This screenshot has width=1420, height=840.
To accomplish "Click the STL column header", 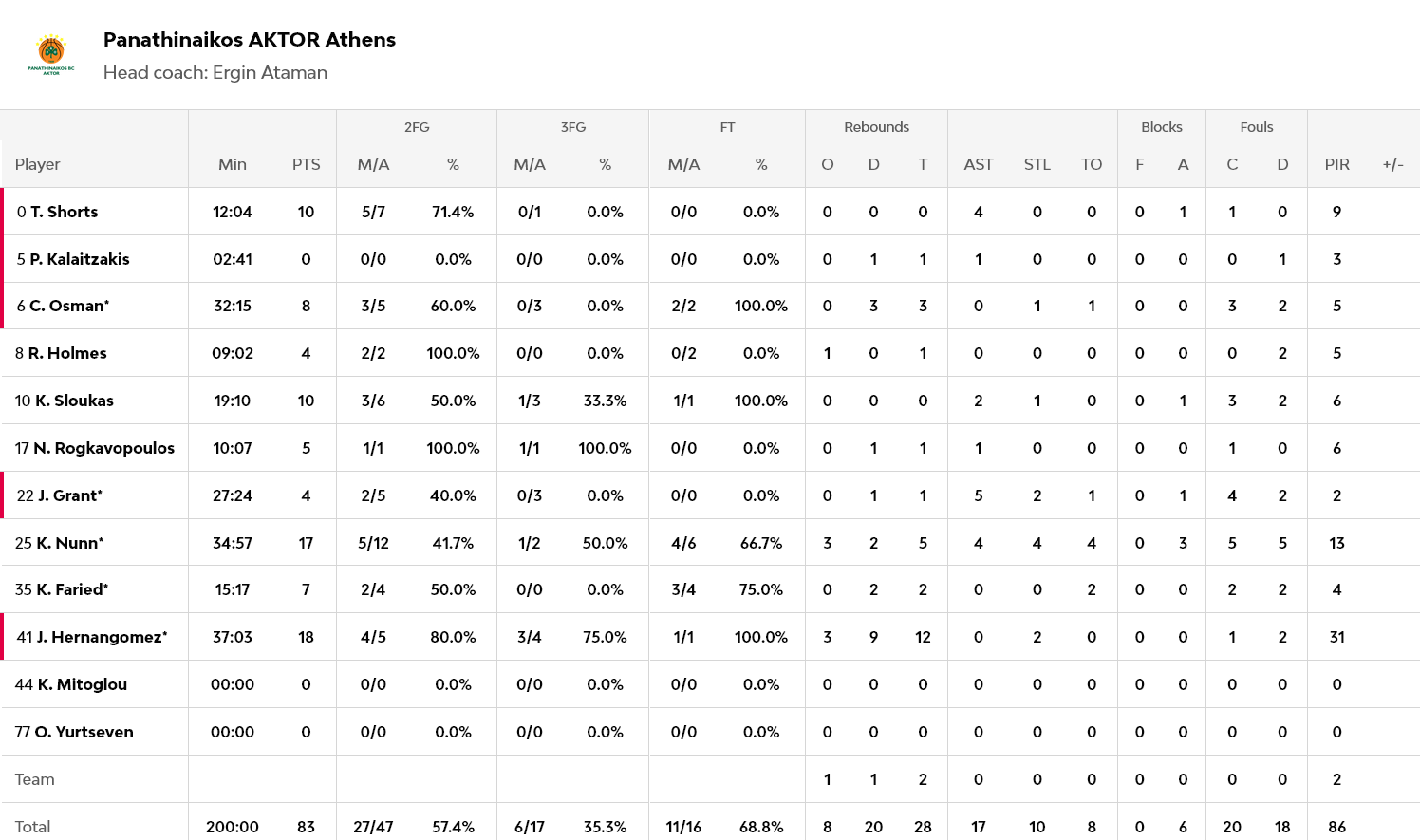I will (x=1037, y=164).
